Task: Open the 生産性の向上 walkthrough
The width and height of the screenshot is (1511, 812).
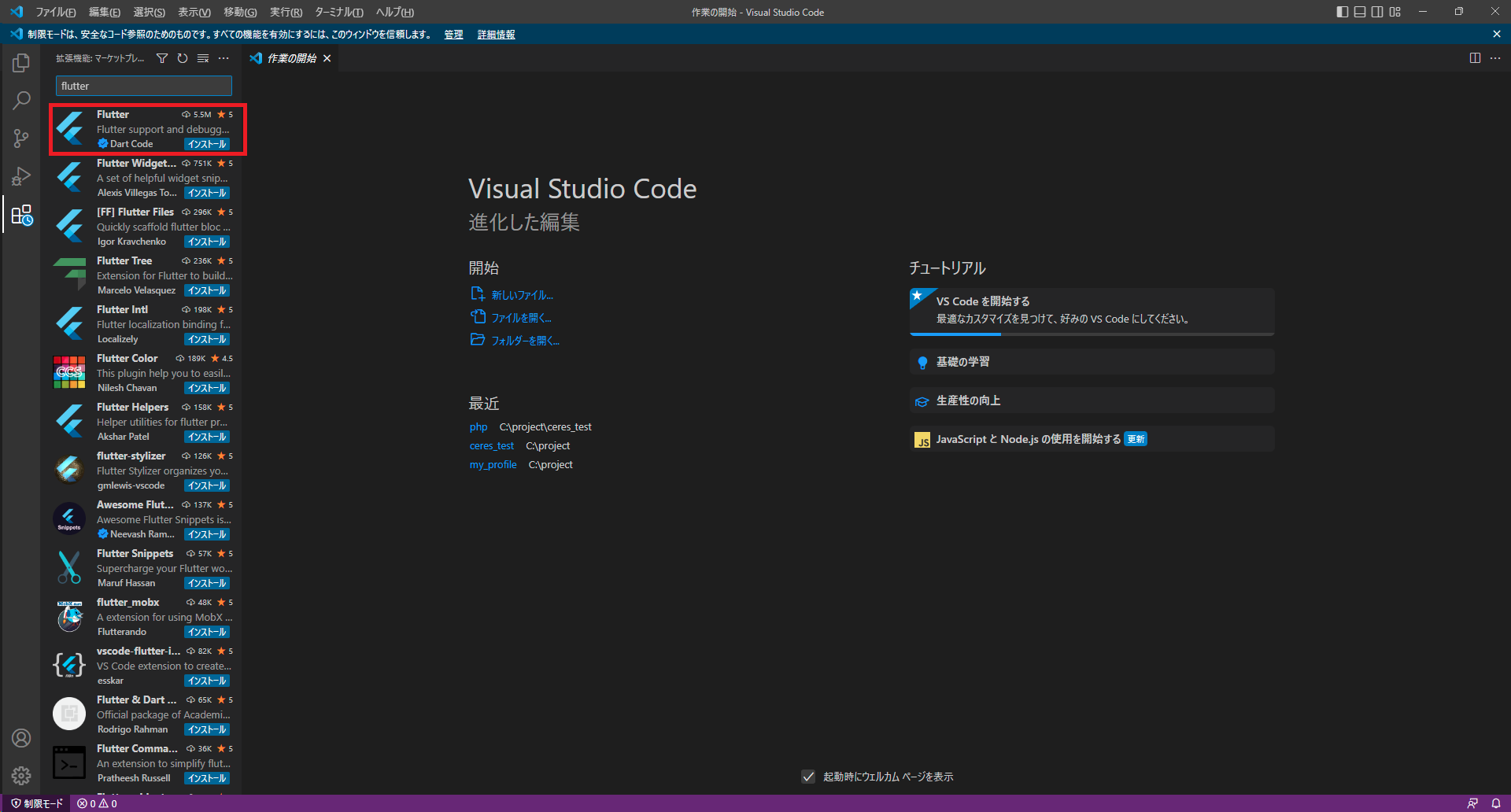Action: [x=1092, y=400]
